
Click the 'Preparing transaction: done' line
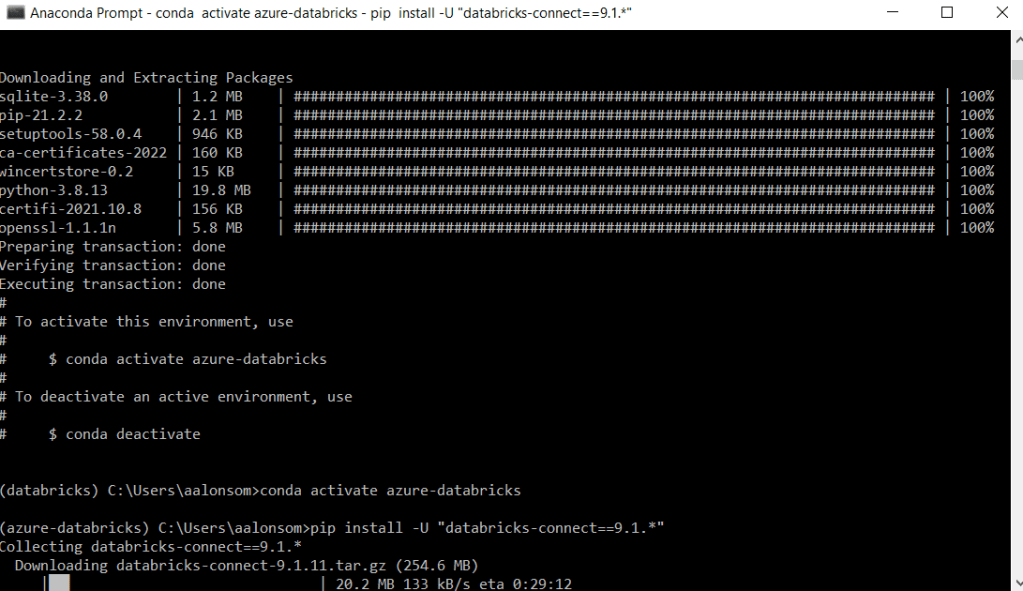113,247
